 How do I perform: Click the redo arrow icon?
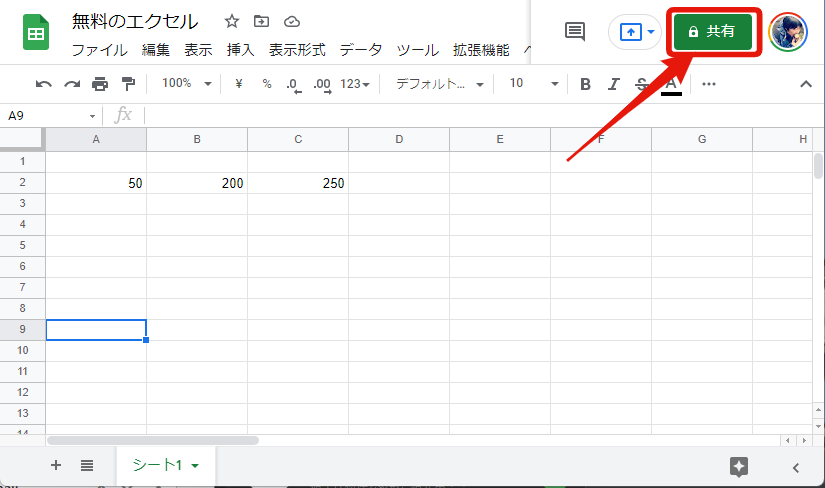[x=71, y=84]
